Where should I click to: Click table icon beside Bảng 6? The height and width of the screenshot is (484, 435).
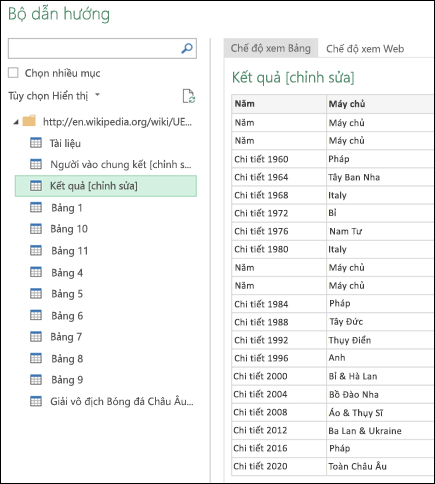click(x=36, y=315)
